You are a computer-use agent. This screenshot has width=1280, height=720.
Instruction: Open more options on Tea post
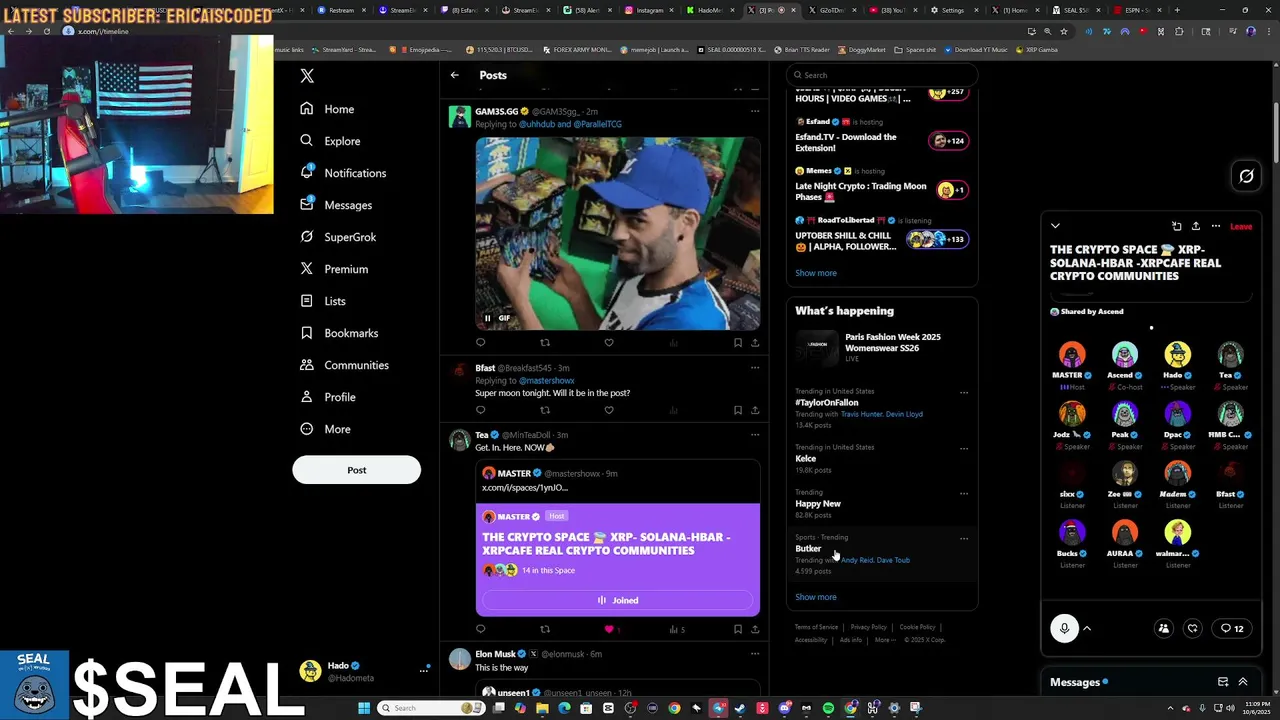(x=755, y=435)
